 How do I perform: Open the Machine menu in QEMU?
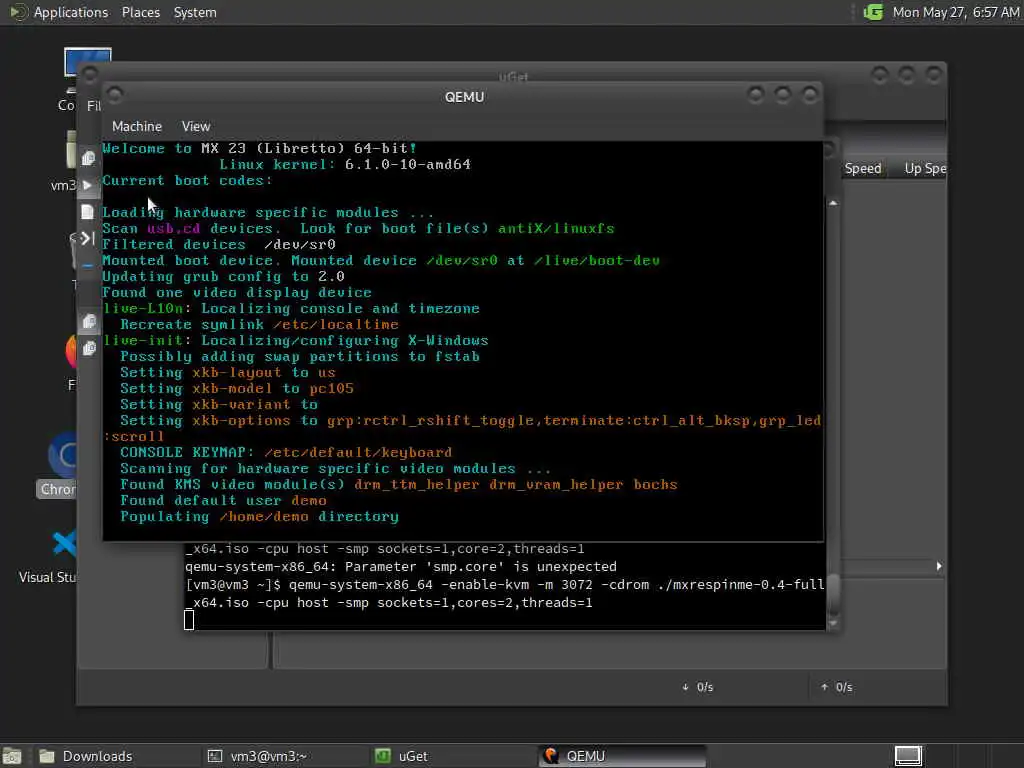pyautogui.click(x=136, y=126)
